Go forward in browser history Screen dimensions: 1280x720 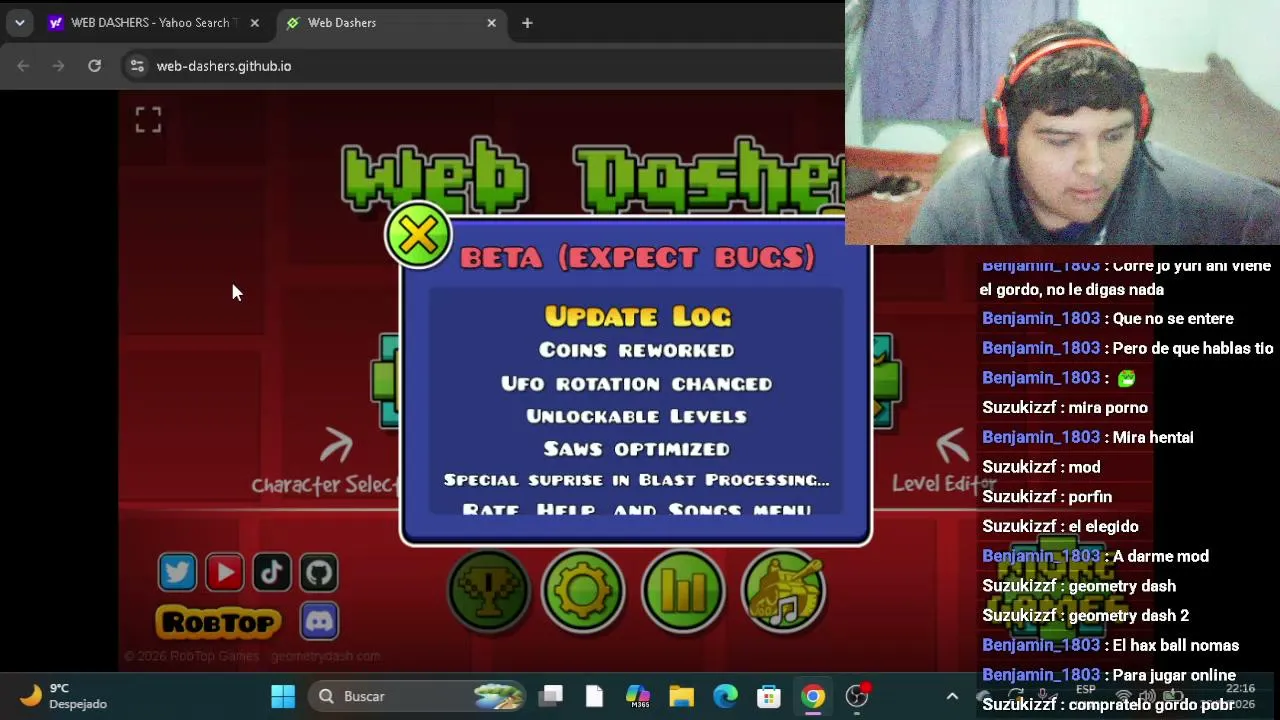pyautogui.click(x=58, y=66)
